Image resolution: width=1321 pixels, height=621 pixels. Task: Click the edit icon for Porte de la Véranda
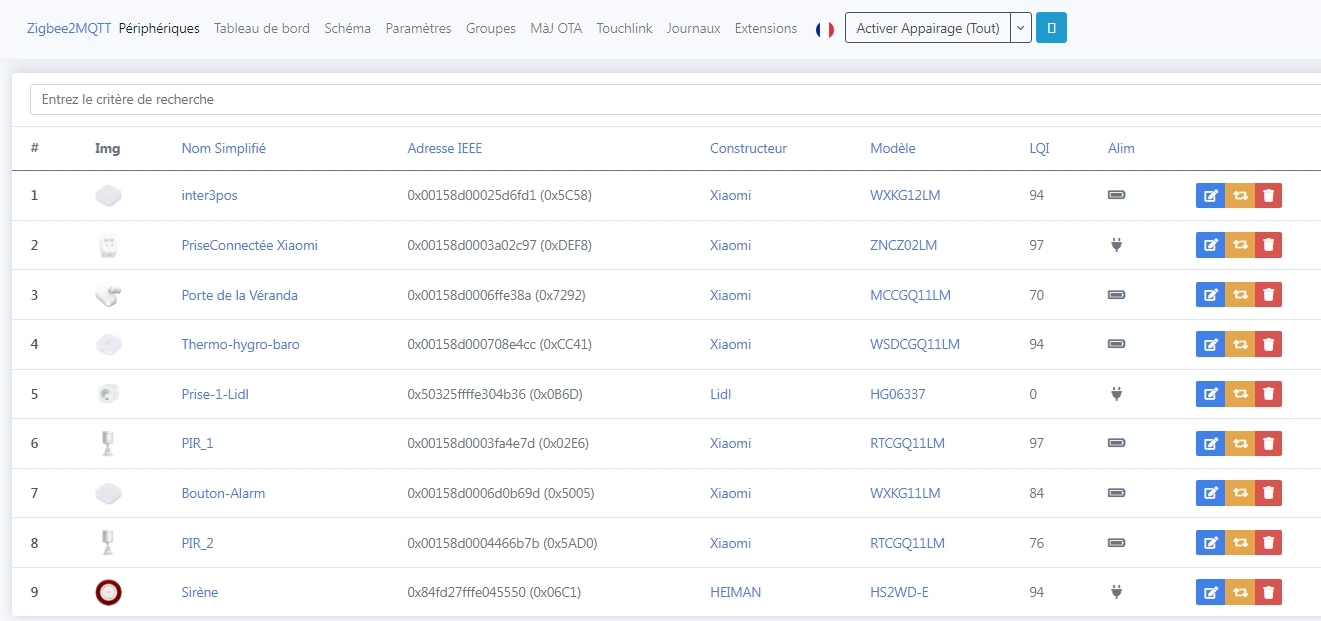point(1210,295)
